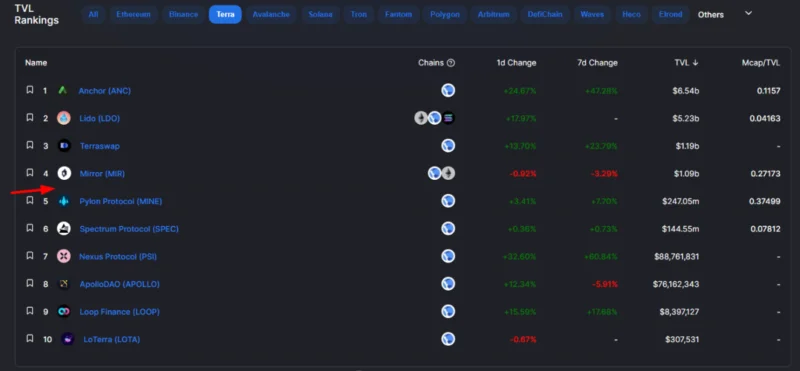The height and width of the screenshot is (371, 800).
Task: Click Terra chain icon in LoTerra row
Action: (x=448, y=338)
